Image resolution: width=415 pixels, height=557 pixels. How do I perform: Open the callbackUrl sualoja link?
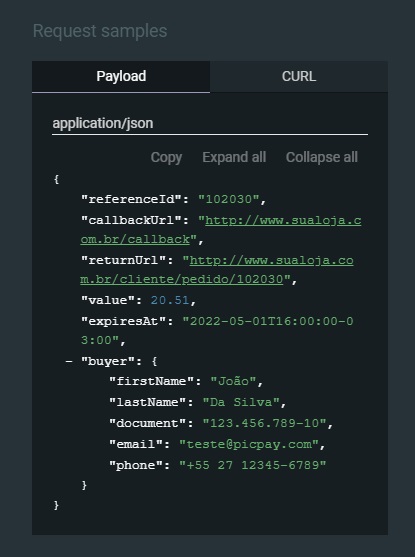(221, 230)
